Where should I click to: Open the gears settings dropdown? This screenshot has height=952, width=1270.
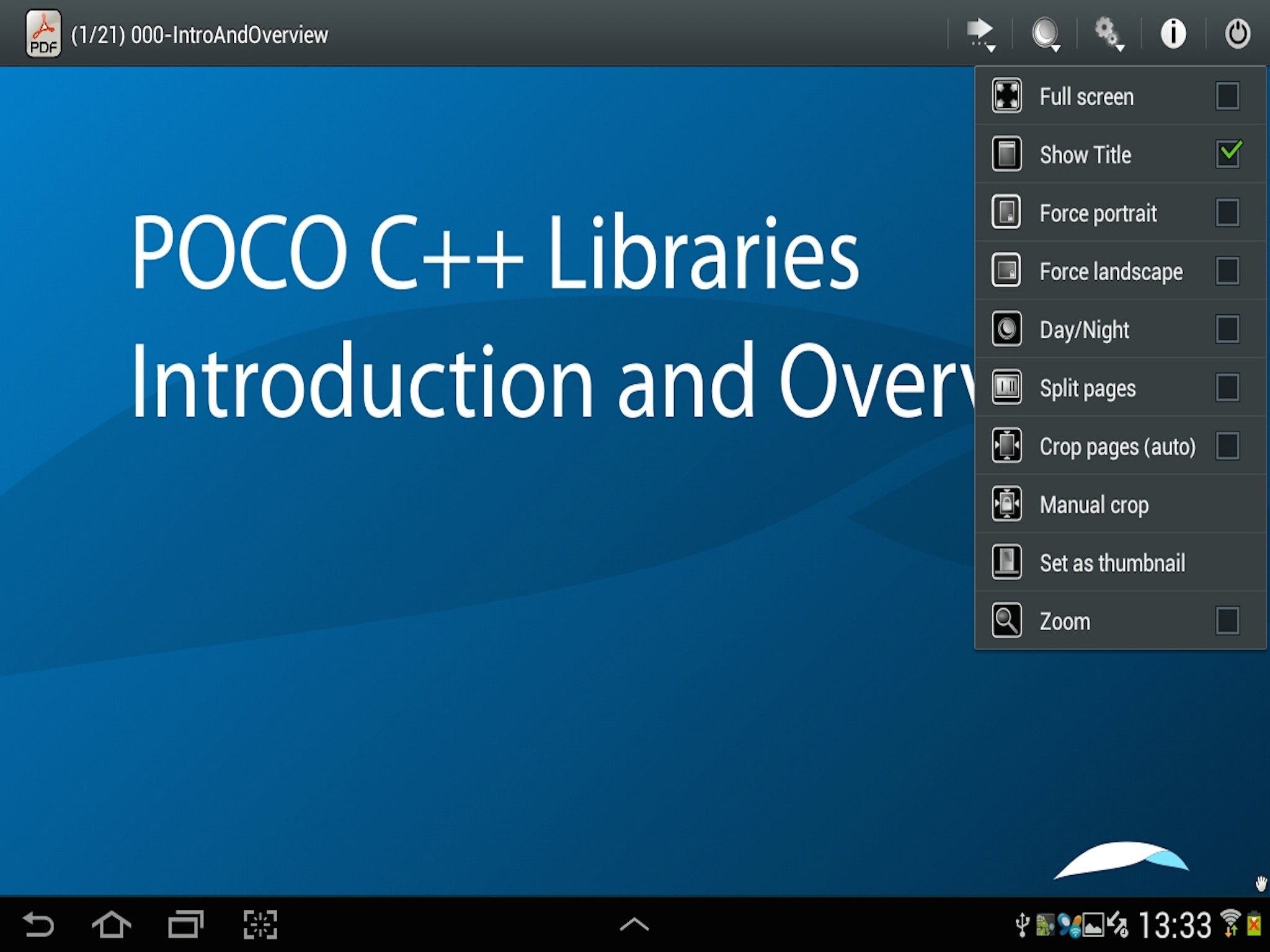[1109, 33]
